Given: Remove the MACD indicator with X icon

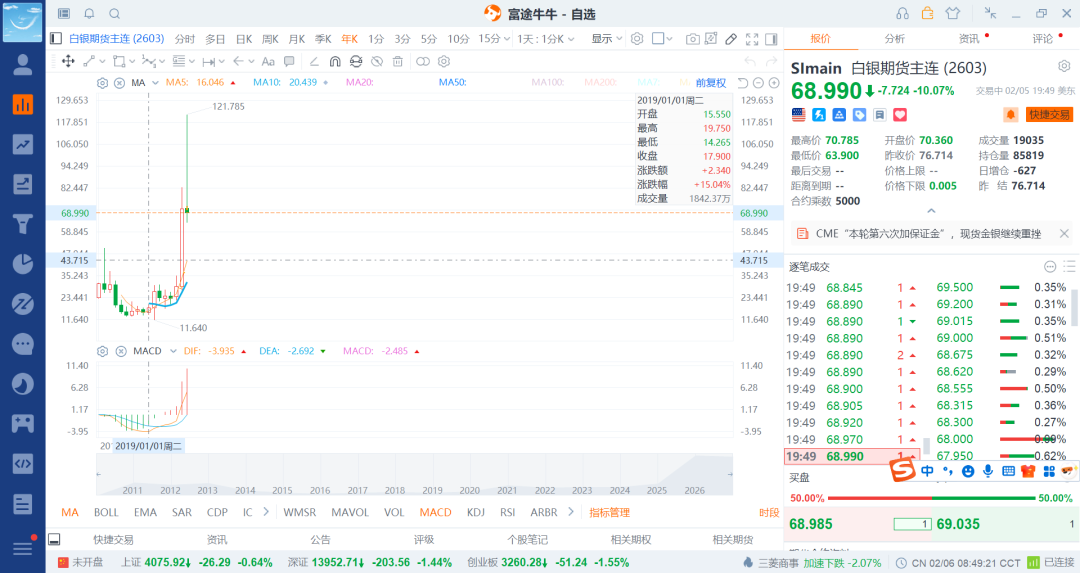Looking at the screenshot, I should coord(121,351).
